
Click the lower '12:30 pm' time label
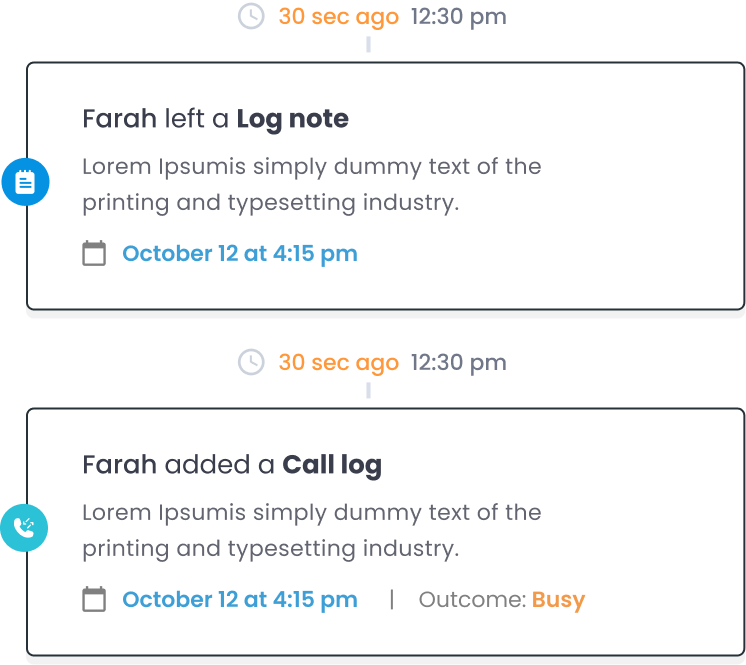pos(459,363)
